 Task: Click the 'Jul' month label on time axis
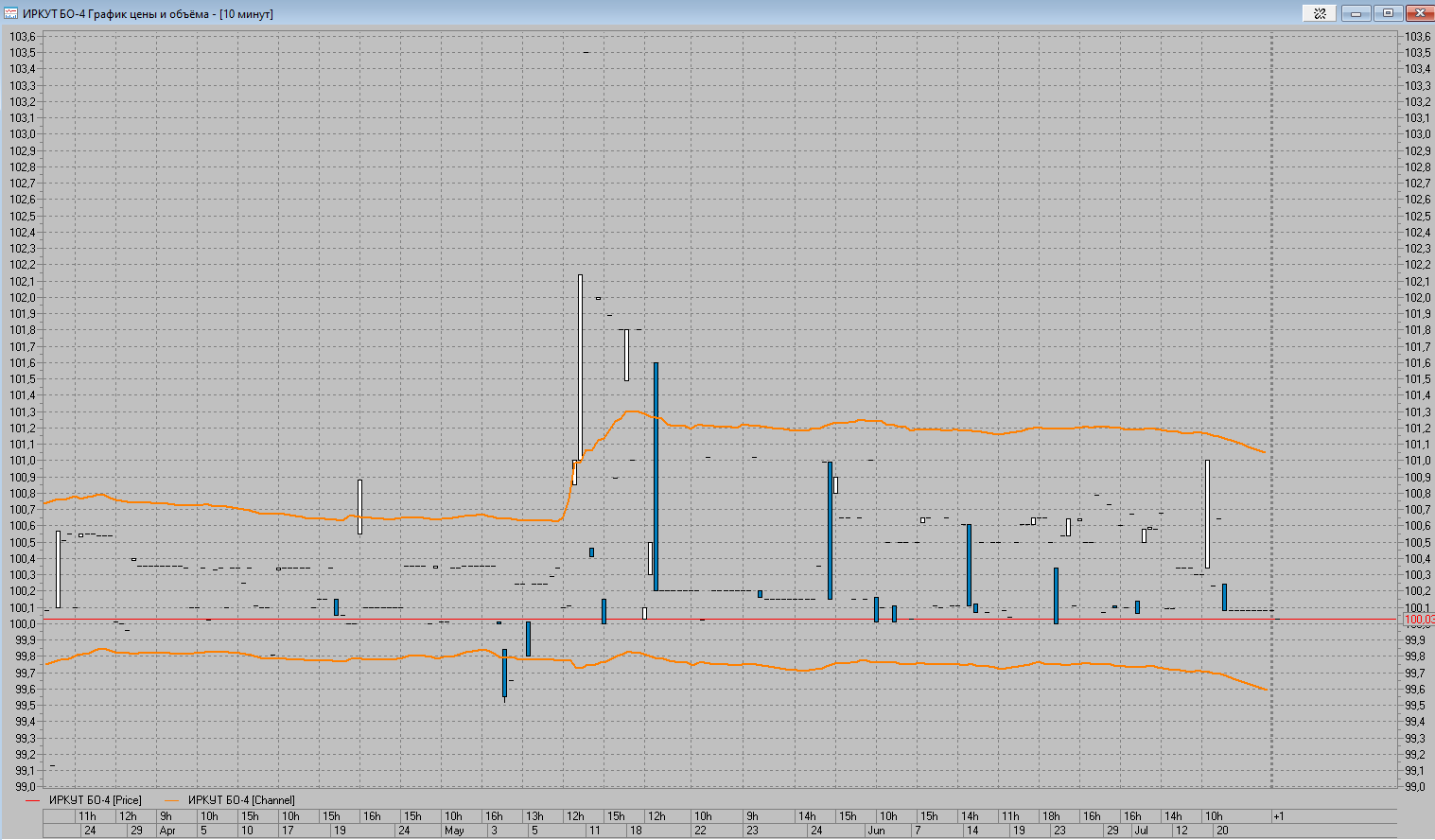click(1141, 831)
